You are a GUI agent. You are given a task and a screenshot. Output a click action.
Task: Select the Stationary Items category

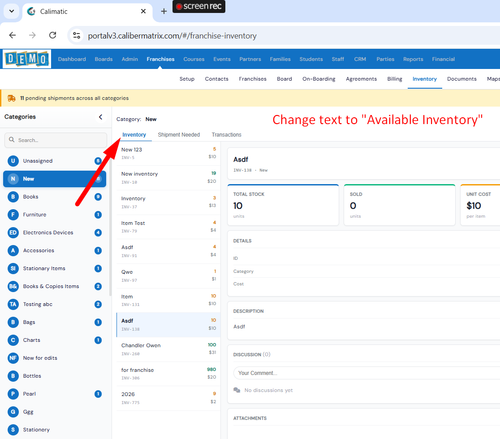(x=55, y=269)
